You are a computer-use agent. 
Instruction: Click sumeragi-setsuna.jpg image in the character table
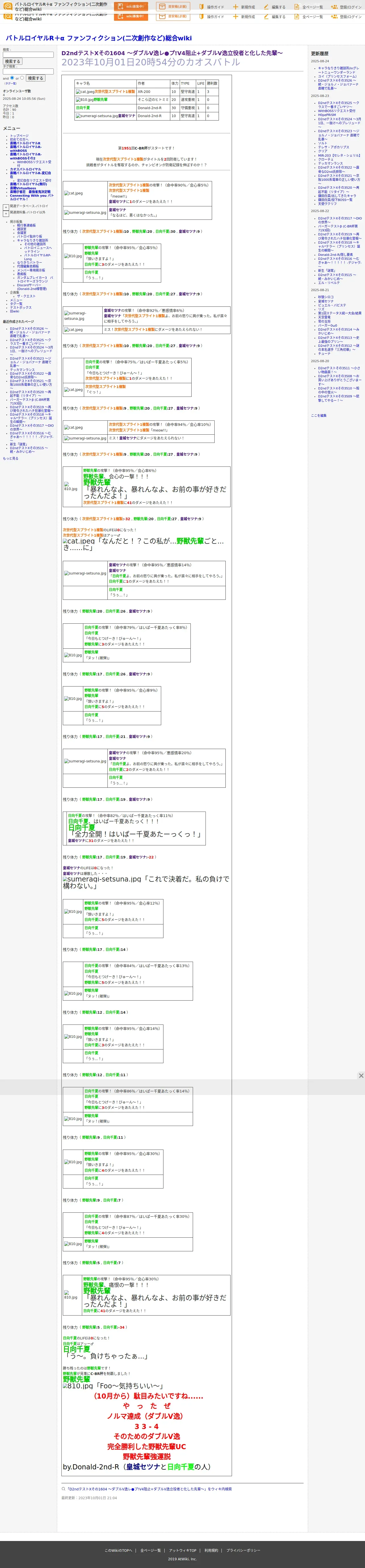[96, 115]
